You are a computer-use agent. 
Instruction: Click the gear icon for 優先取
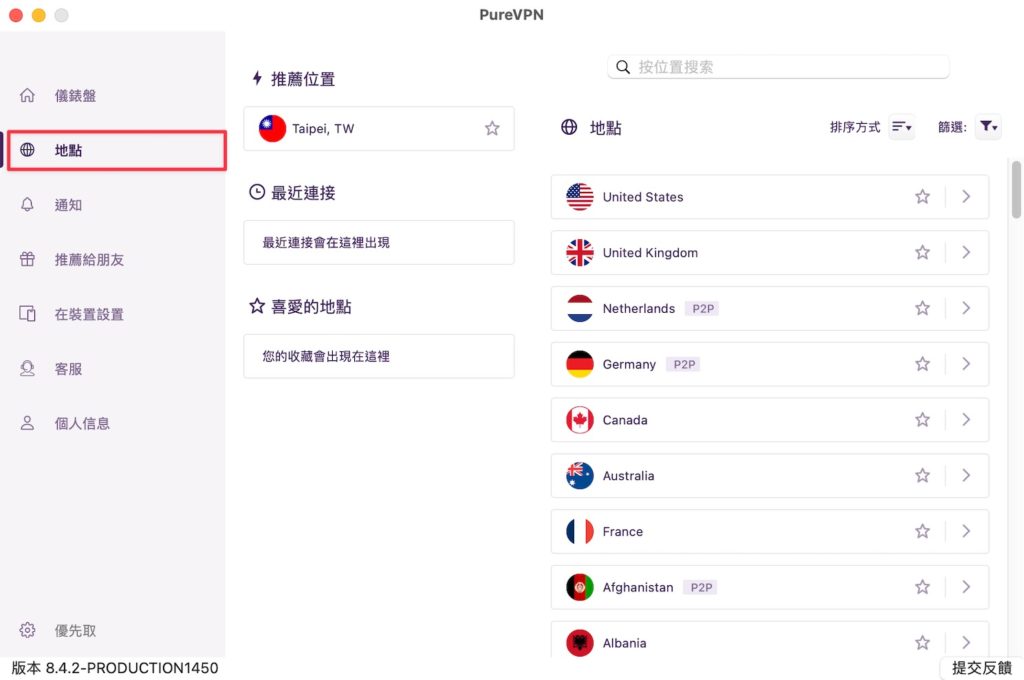[27, 630]
